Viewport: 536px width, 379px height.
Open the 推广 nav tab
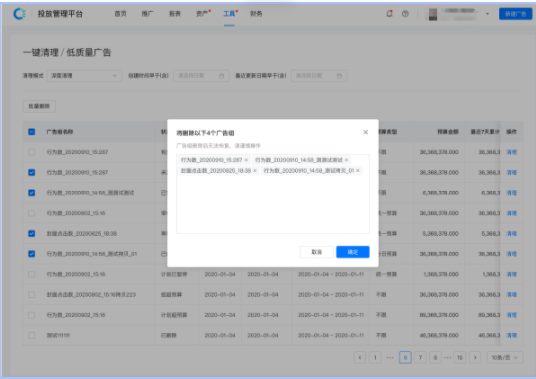click(148, 14)
